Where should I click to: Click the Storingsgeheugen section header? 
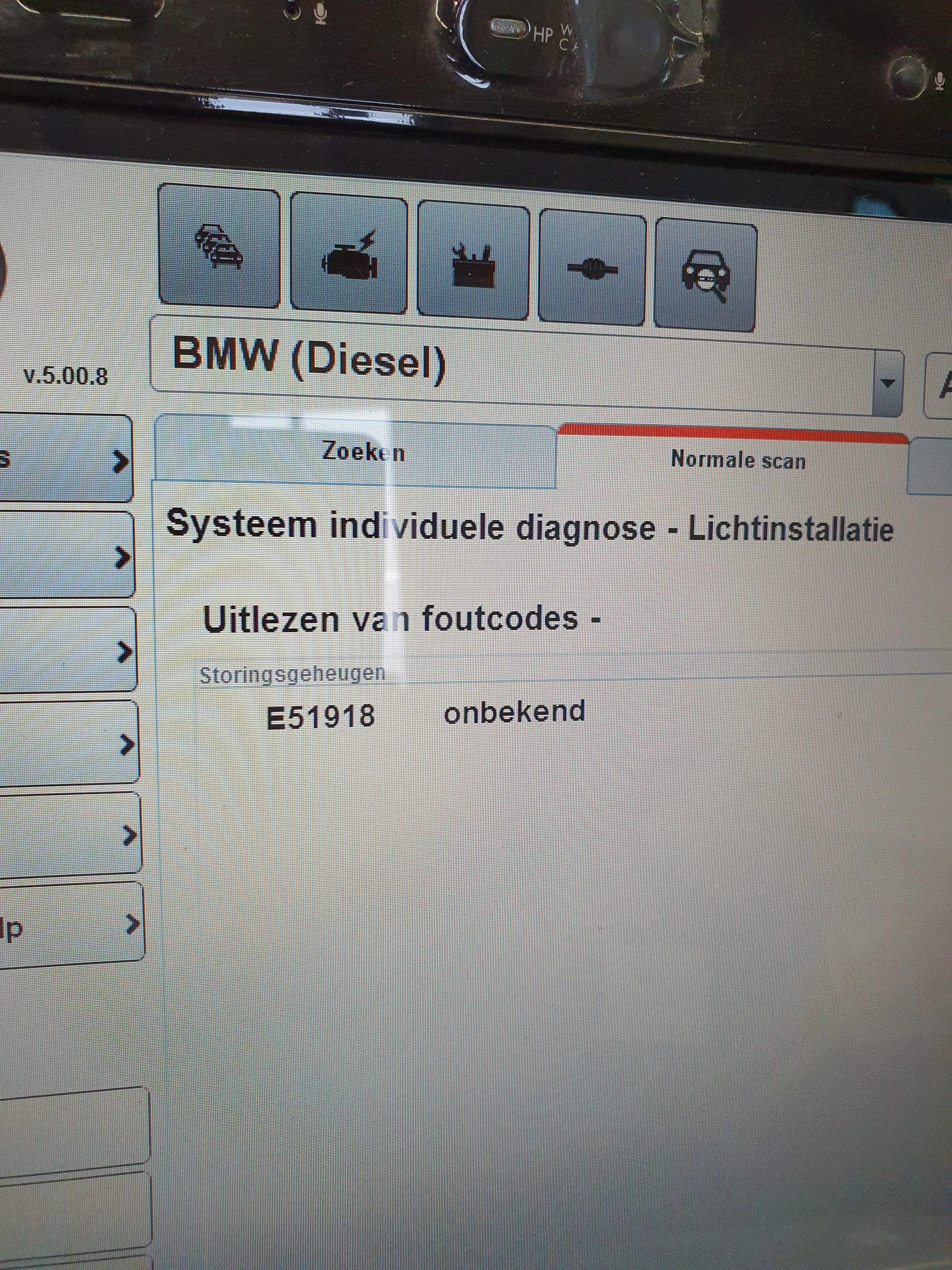[292, 674]
